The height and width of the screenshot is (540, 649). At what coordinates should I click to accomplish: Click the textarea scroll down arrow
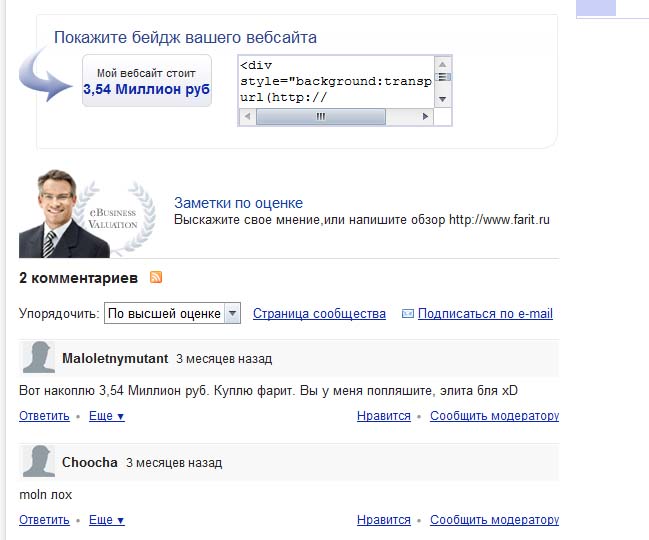pos(442,99)
